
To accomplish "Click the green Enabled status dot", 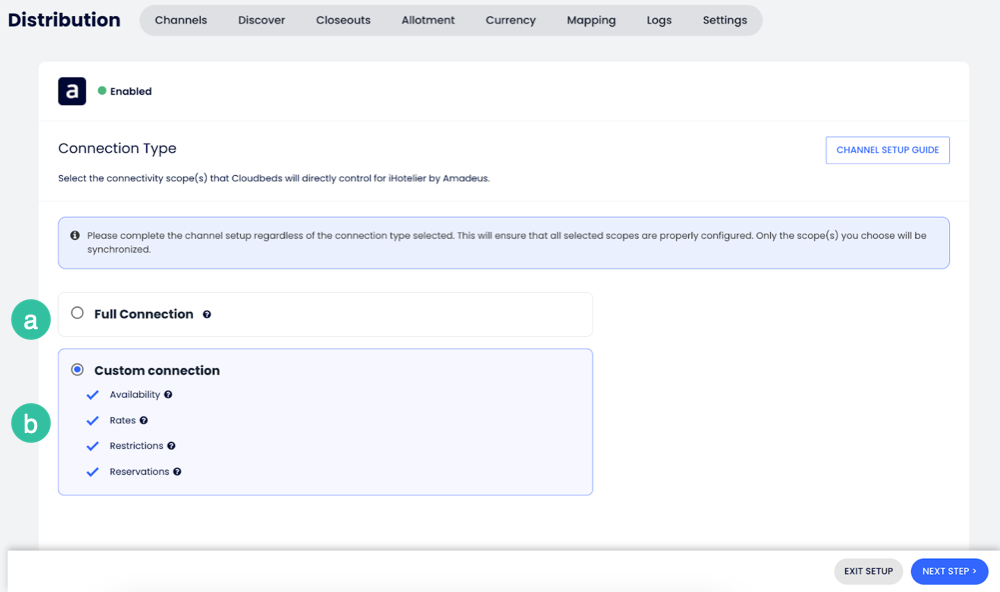I will 102,91.
